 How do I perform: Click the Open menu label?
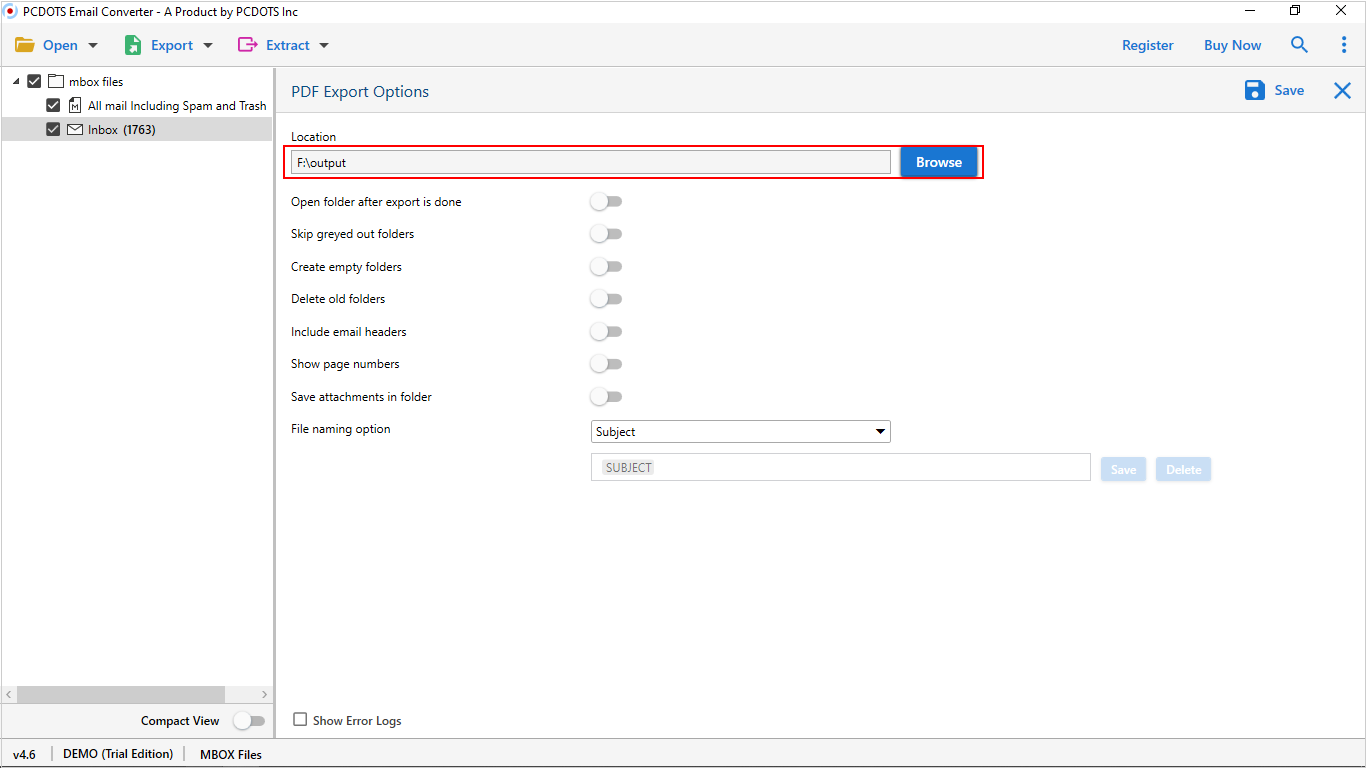[x=60, y=45]
